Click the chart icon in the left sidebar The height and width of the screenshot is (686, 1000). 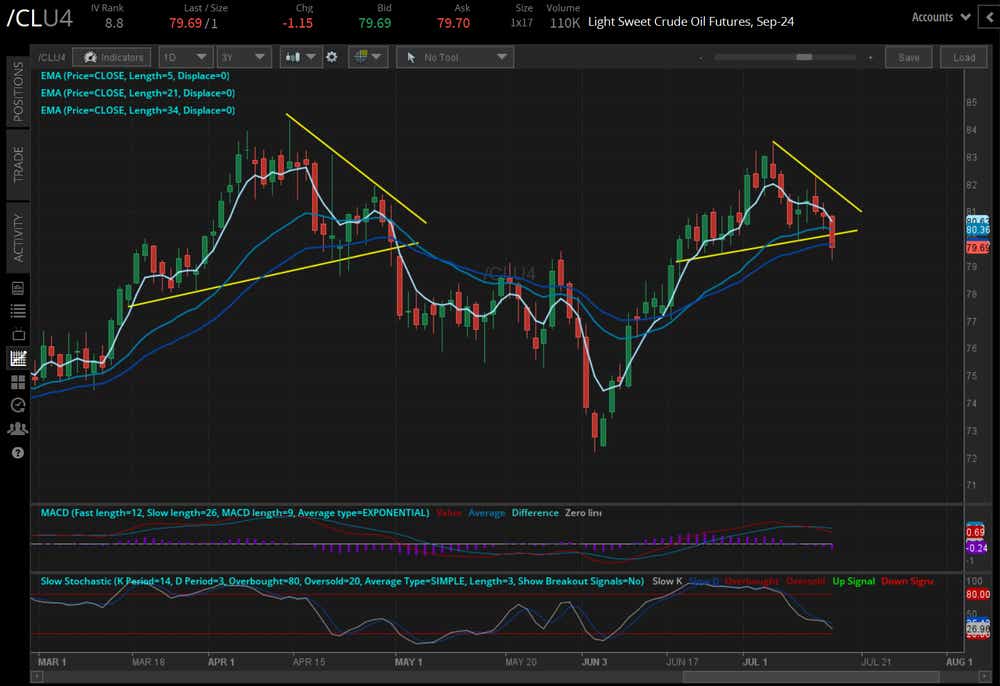16,357
